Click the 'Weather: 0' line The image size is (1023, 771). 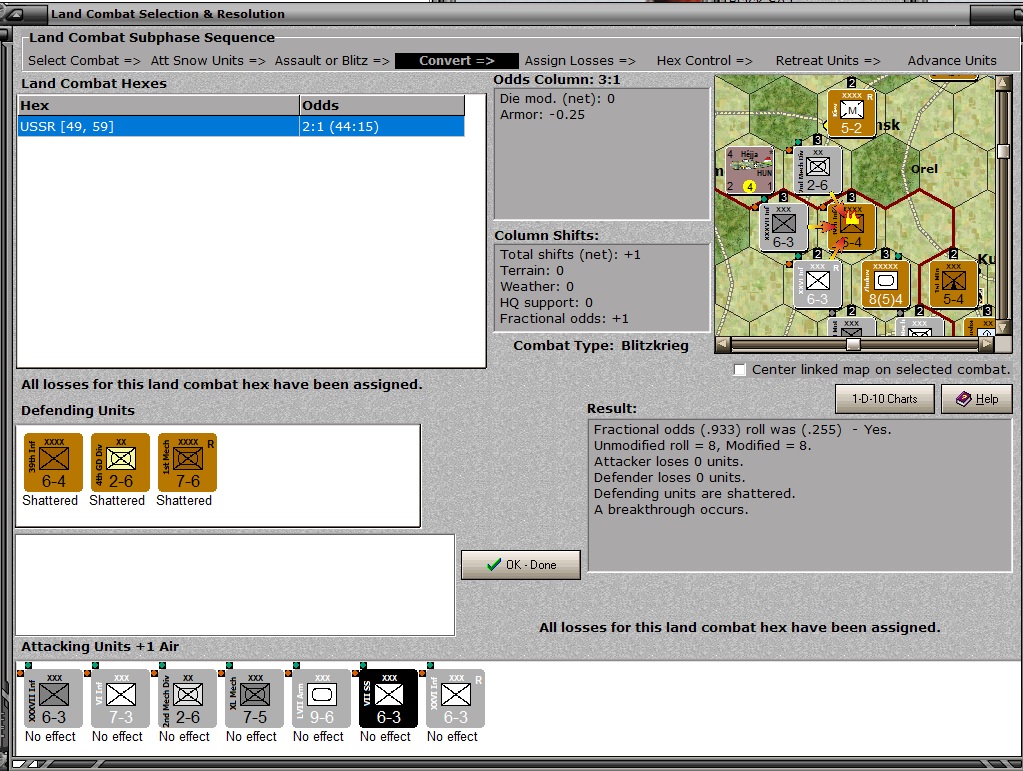(537, 286)
